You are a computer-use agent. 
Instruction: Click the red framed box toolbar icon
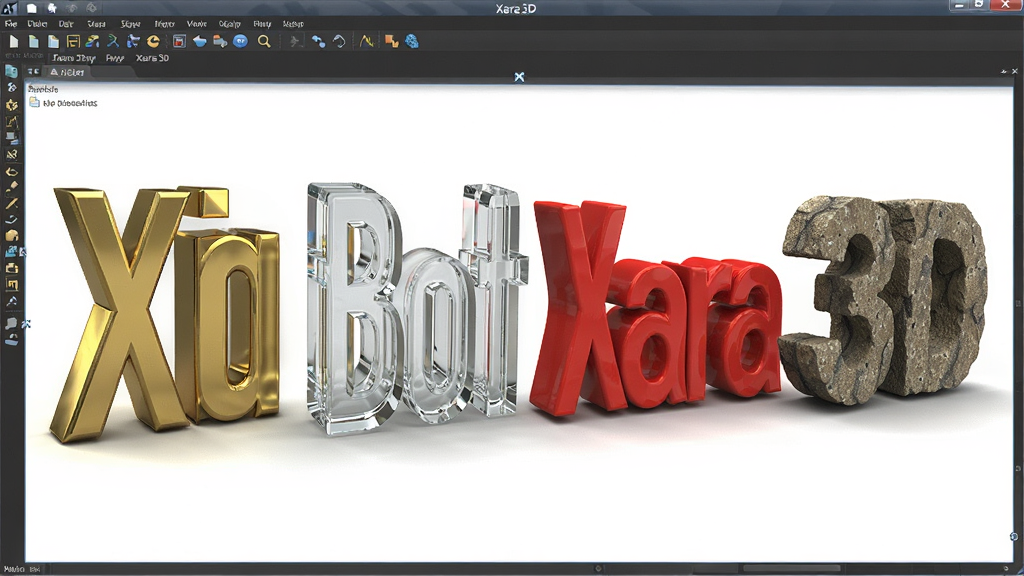pyautogui.click(x=179, y=42)
